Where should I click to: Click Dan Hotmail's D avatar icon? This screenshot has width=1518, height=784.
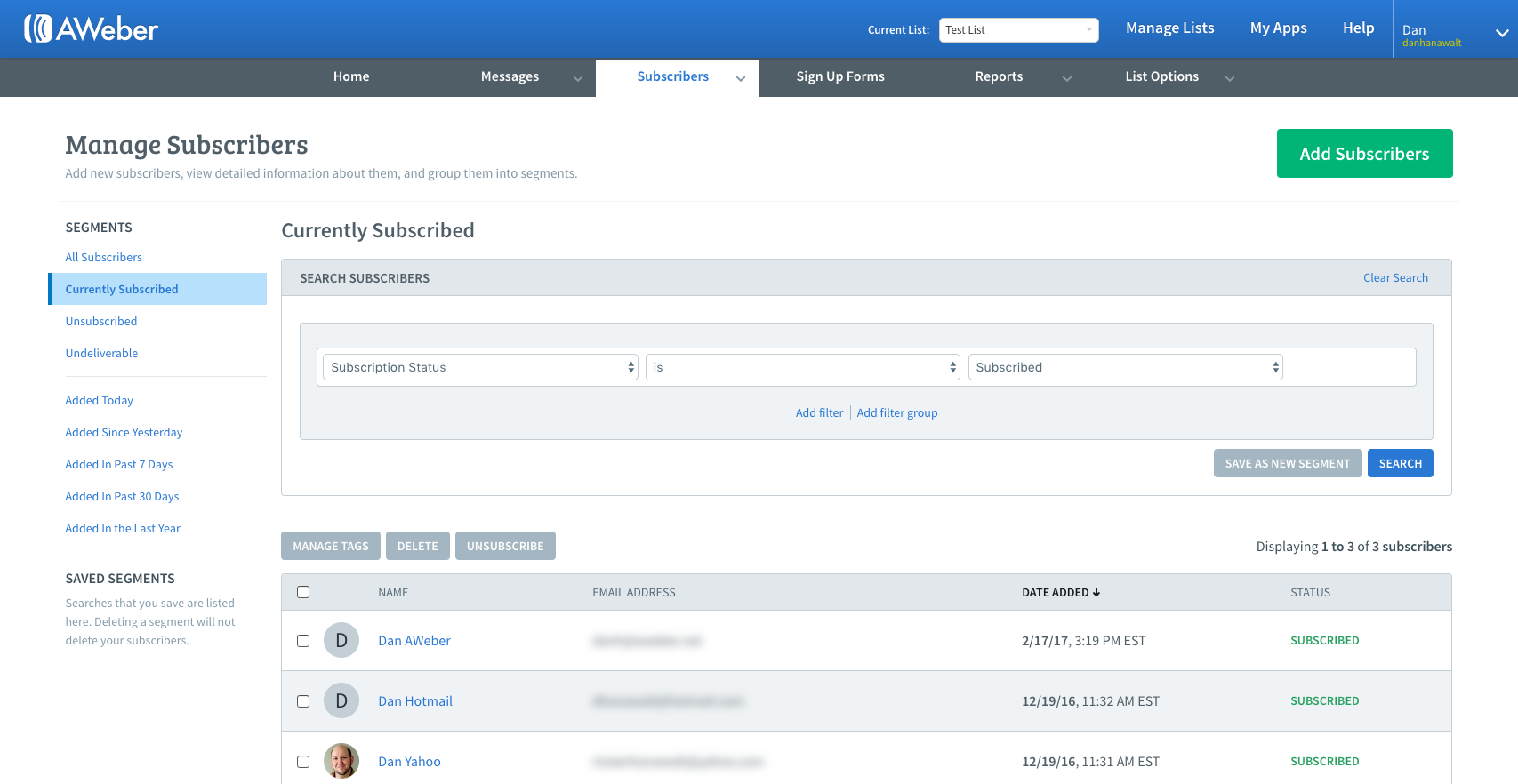[341, 700]
